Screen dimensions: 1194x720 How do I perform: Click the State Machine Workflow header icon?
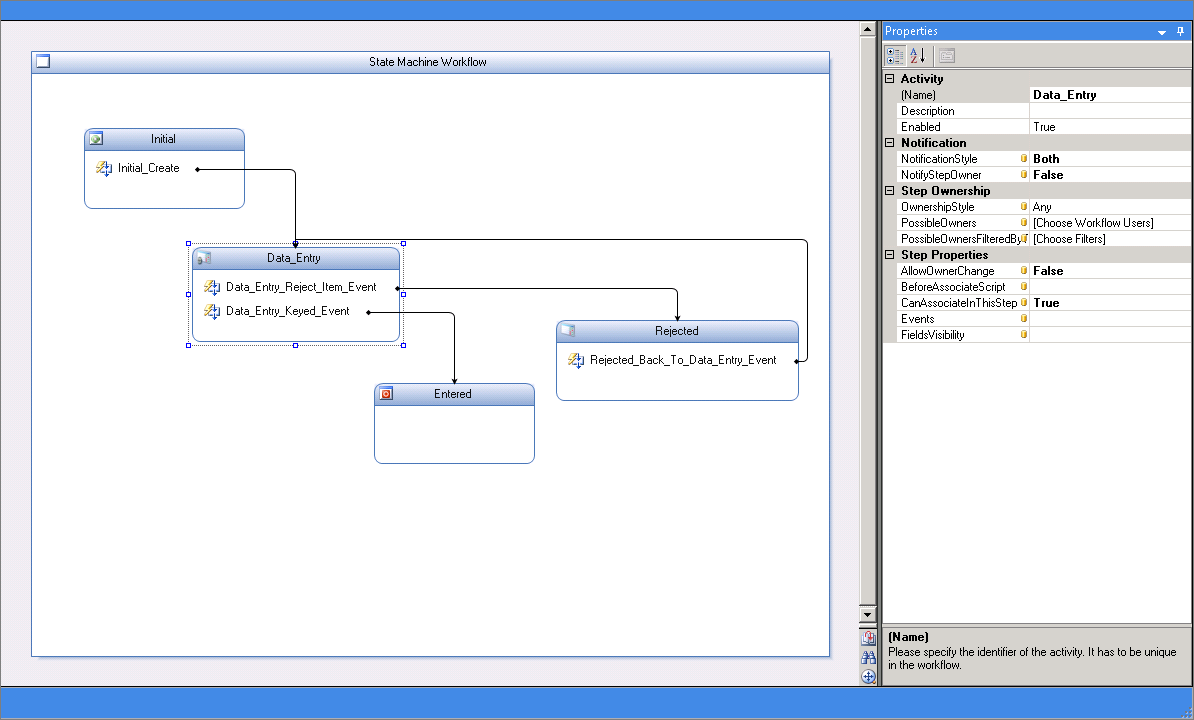click(x=43, y=62)
